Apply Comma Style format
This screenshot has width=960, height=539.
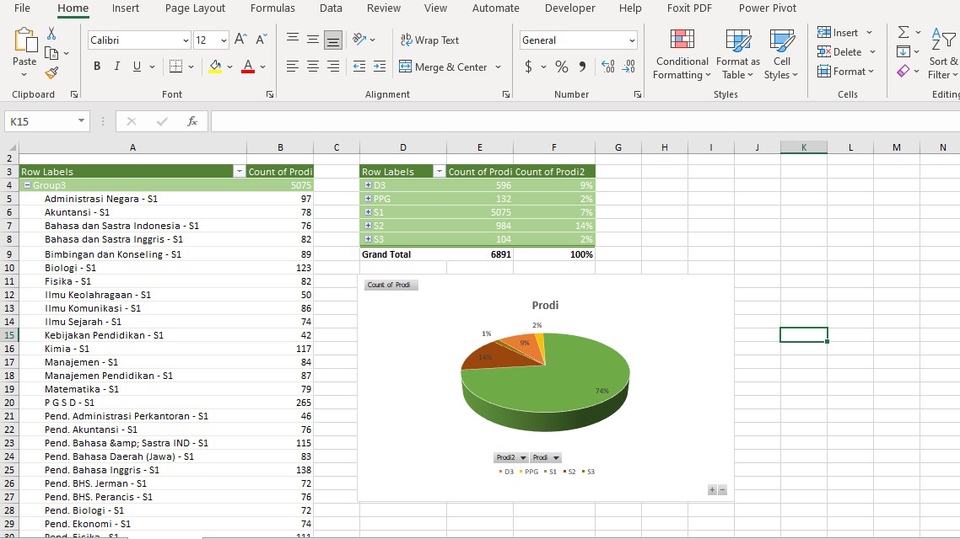point(582,66)
